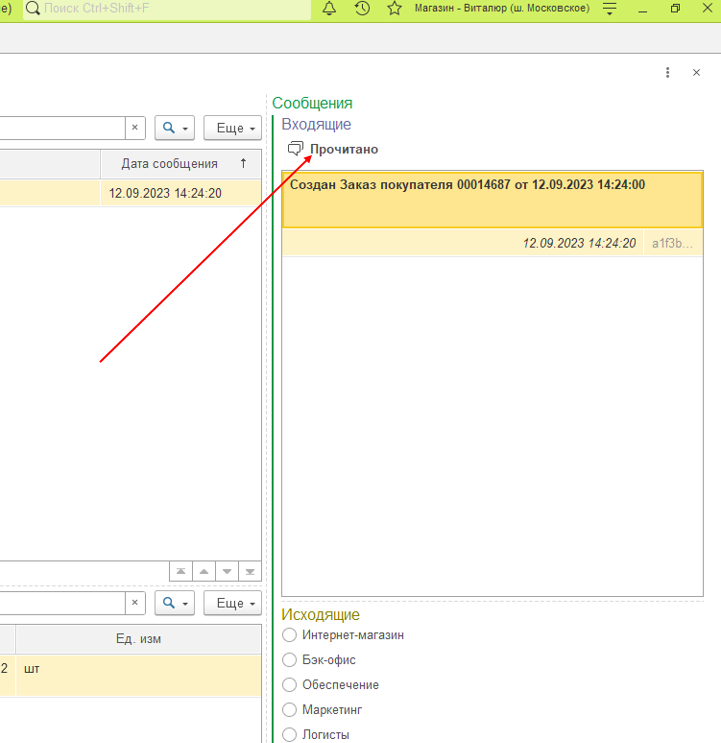The width and height of the screenshot is (721, 743).
Task: Open the service settings menu icon
Action: pyautogui.click(x=609, y=9)
